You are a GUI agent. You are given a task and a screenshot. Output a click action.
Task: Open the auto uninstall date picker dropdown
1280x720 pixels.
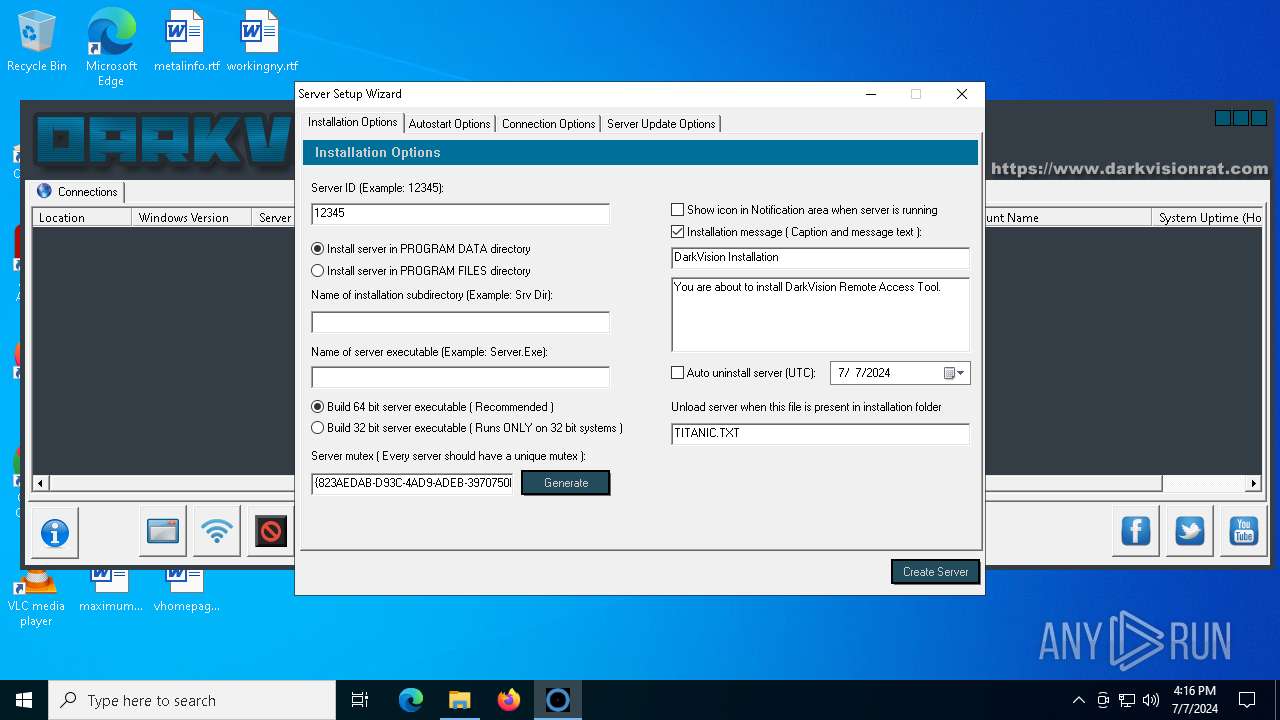click(x=956, y=373)
